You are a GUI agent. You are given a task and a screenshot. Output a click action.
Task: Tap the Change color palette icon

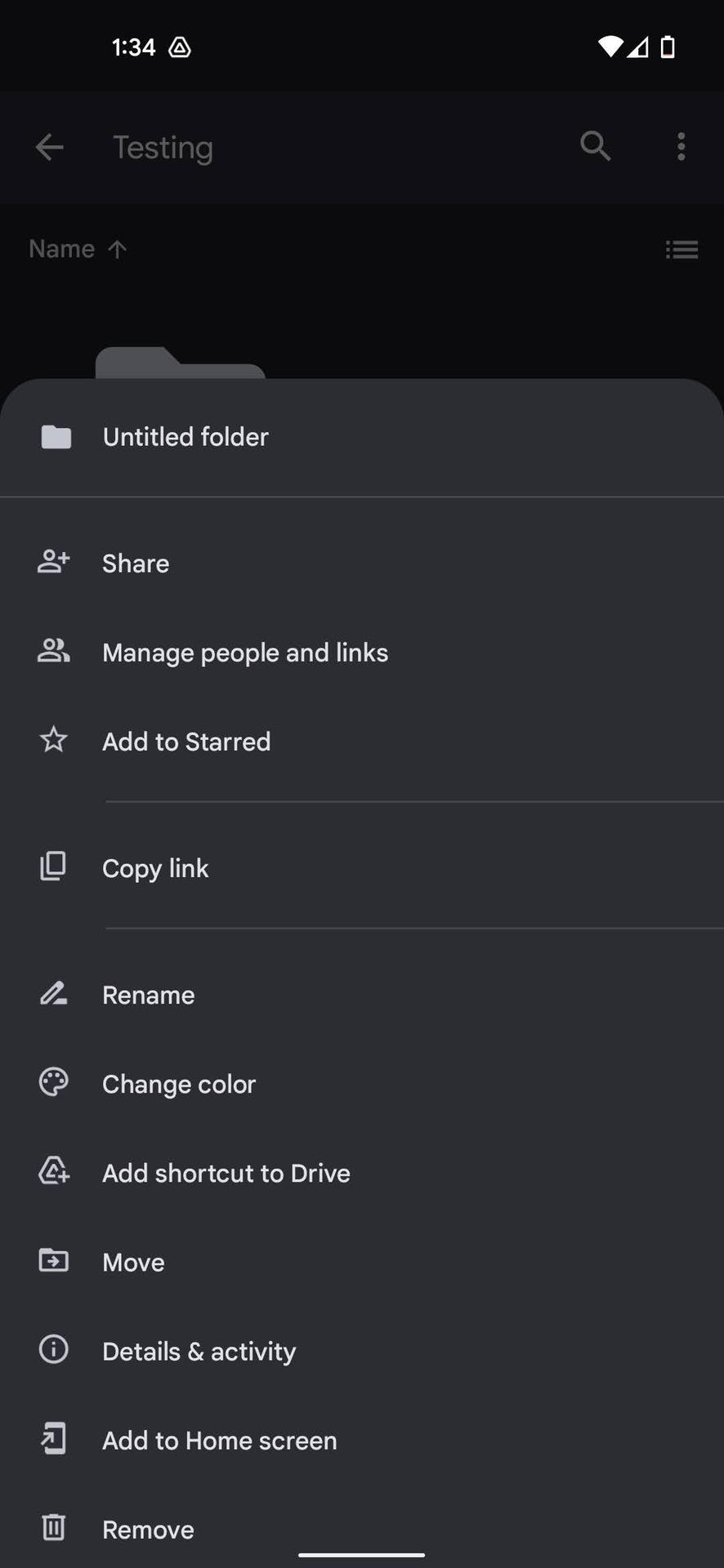pyautogui.click(x=54, y=1083)
